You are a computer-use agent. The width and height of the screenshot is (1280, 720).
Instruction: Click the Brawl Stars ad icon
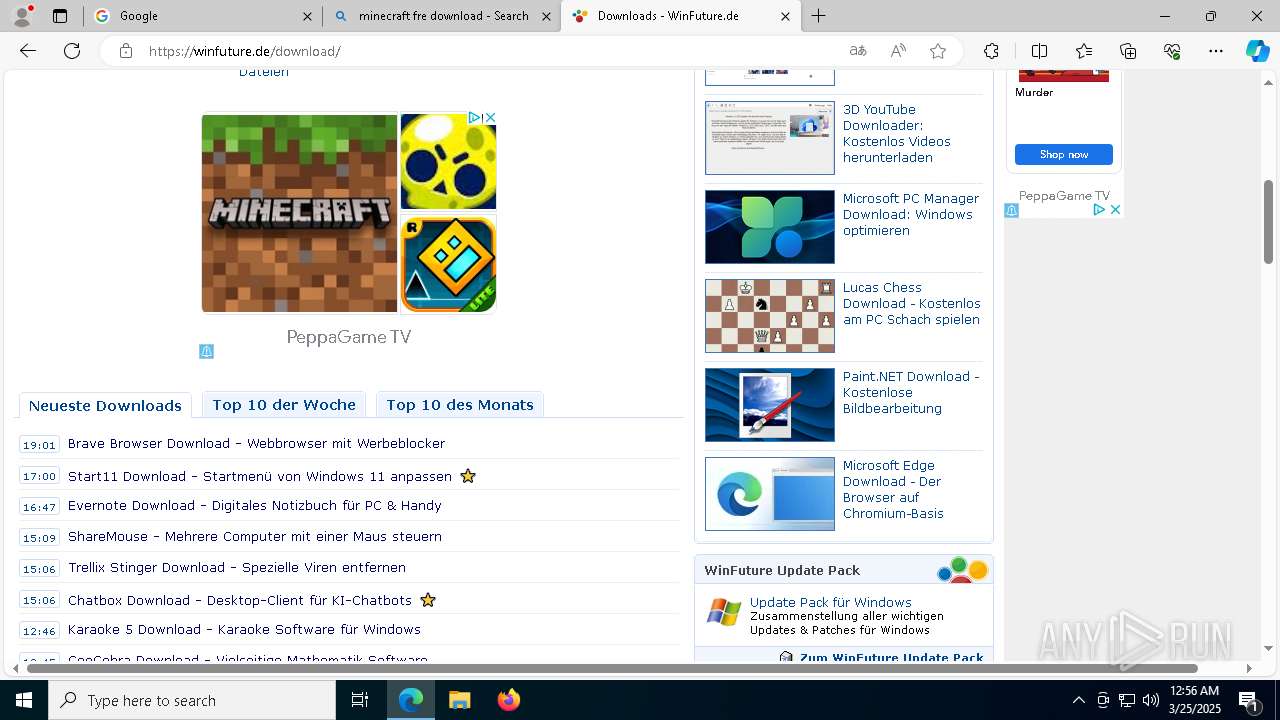coord(449,162)
